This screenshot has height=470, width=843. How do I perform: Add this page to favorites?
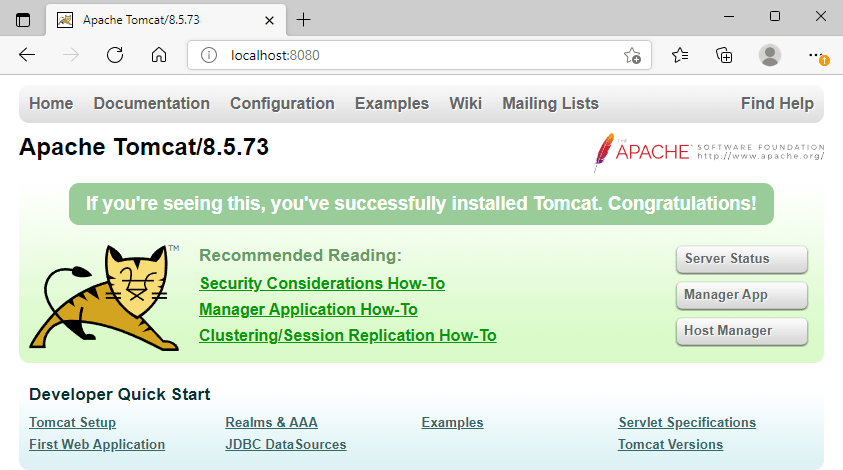[632, 56]
